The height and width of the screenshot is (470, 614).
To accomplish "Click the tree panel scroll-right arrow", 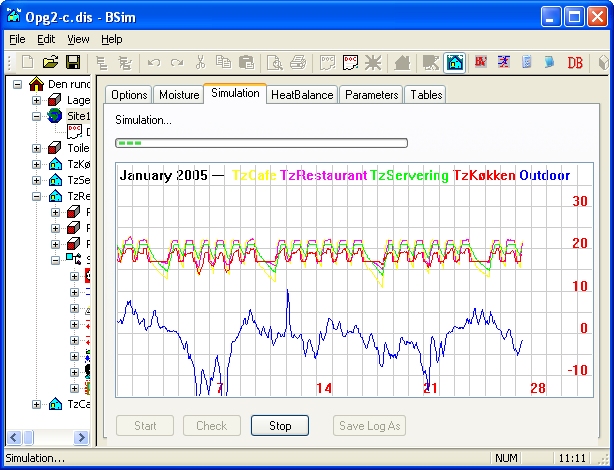I will pos(81,437).
